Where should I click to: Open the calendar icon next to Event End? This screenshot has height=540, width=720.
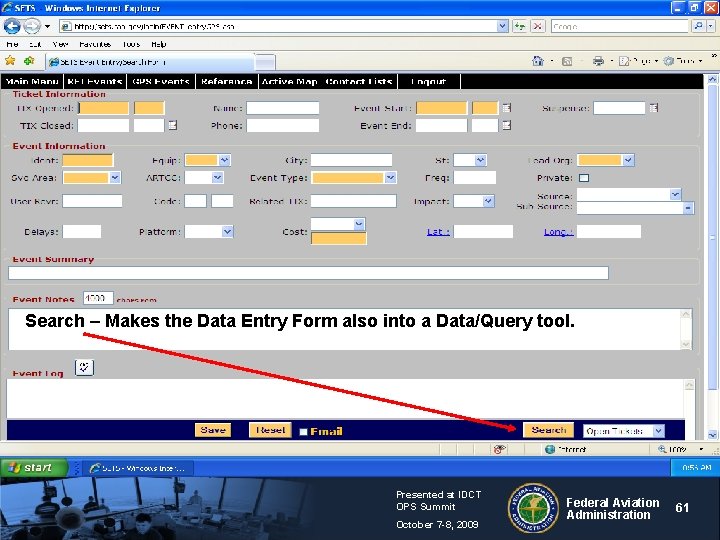tap(506, 125)
